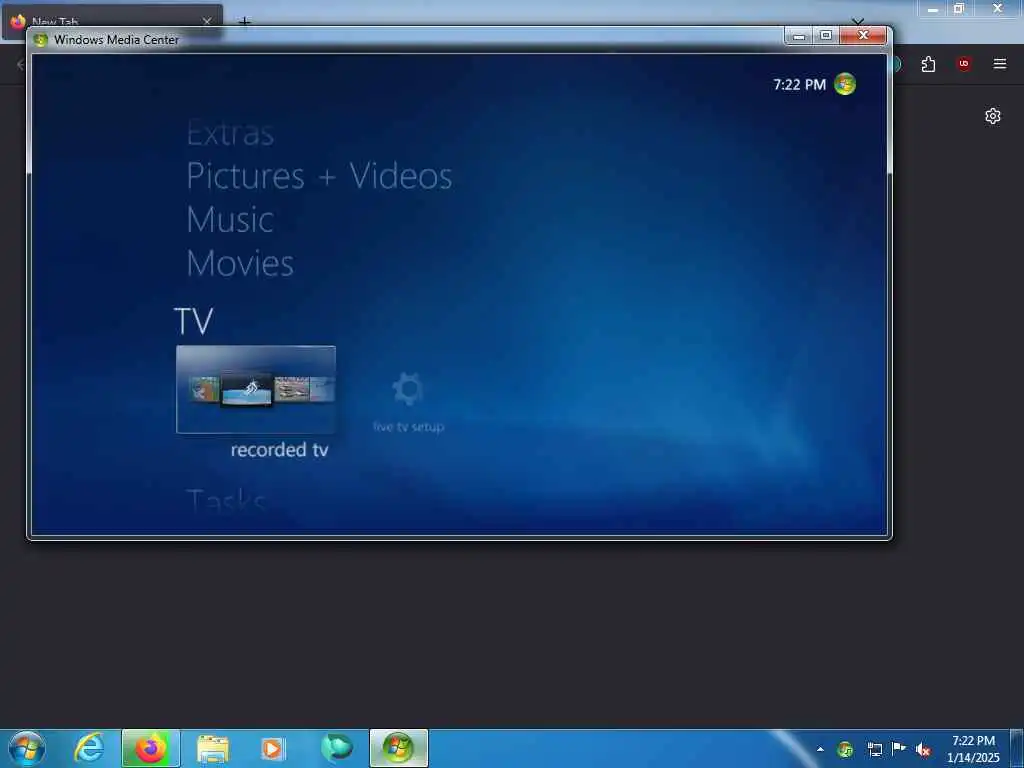1024x768 pixels.
Task: Select the Movies menu item
Action: coord(240,263)
